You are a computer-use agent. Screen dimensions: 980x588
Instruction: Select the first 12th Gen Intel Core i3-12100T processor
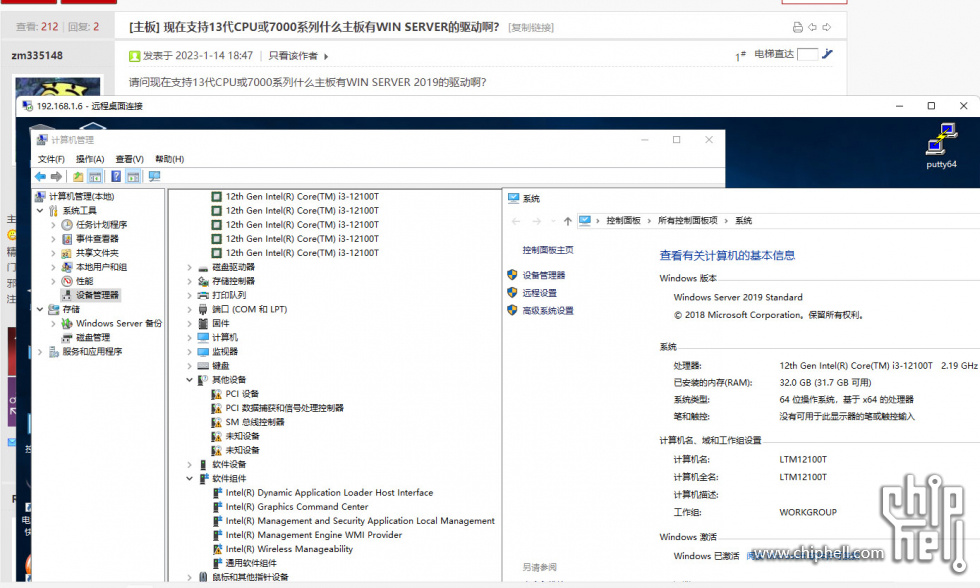pyautogui.click(x=302, y=196)
